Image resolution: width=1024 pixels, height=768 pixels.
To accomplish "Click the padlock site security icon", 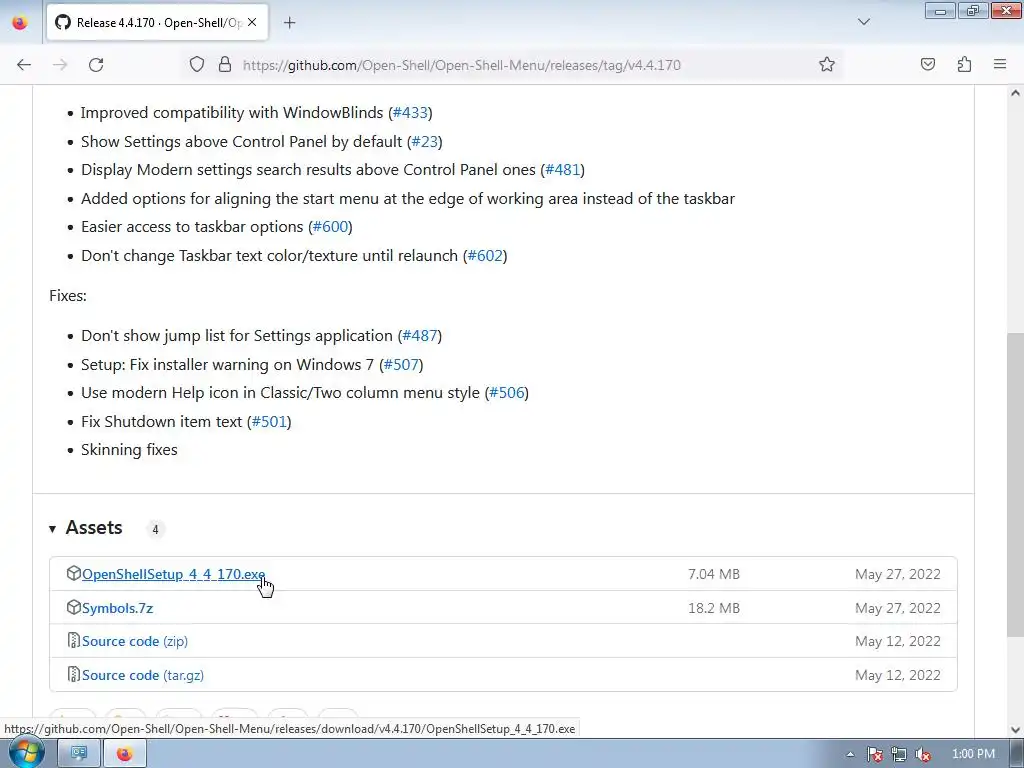I will 225,64.
